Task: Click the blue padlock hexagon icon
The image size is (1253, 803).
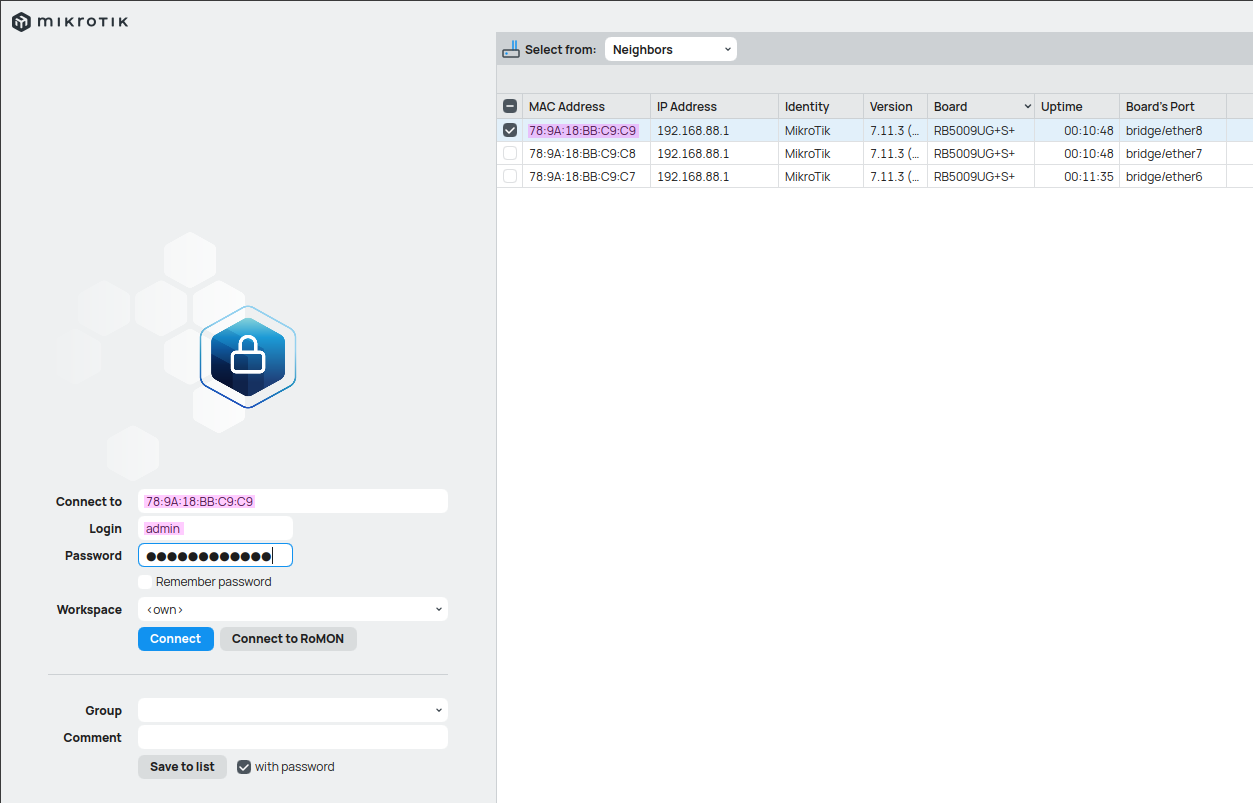Action: coord(248,357)
